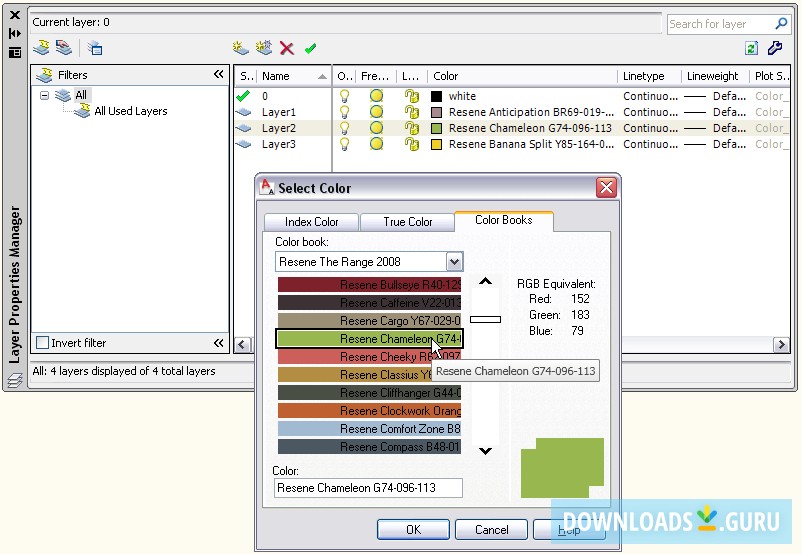
Task: Toggle Lock padlock for Layer3
Action: tap(411, 144)
